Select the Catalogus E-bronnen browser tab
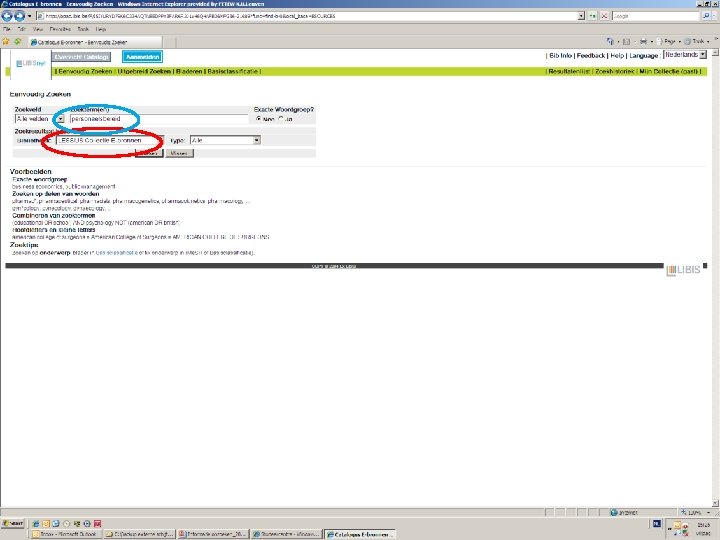This screenshot has height=540, width=720. tap(94, 42)
